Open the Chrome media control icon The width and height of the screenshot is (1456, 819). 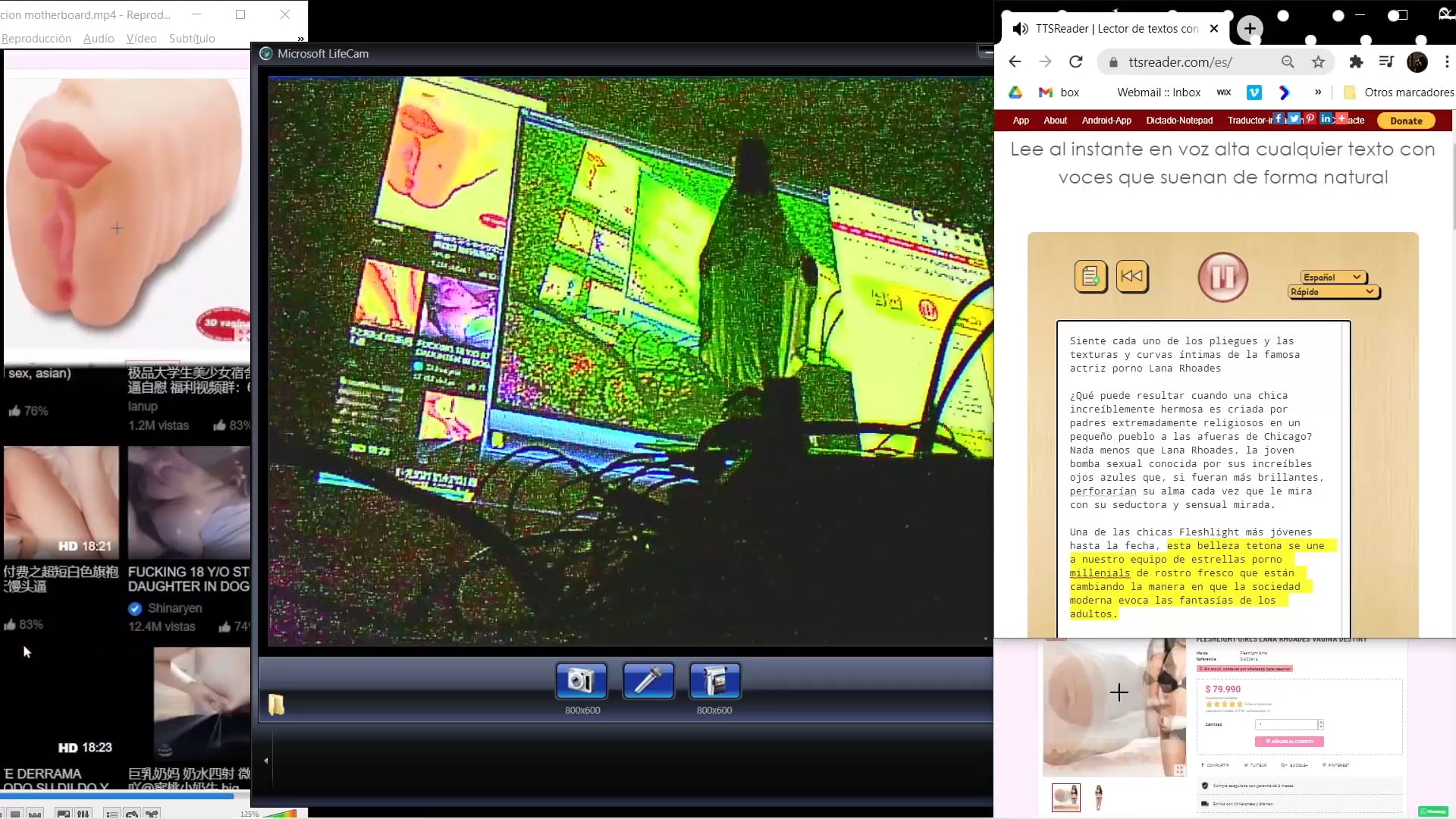[1386, 62]
